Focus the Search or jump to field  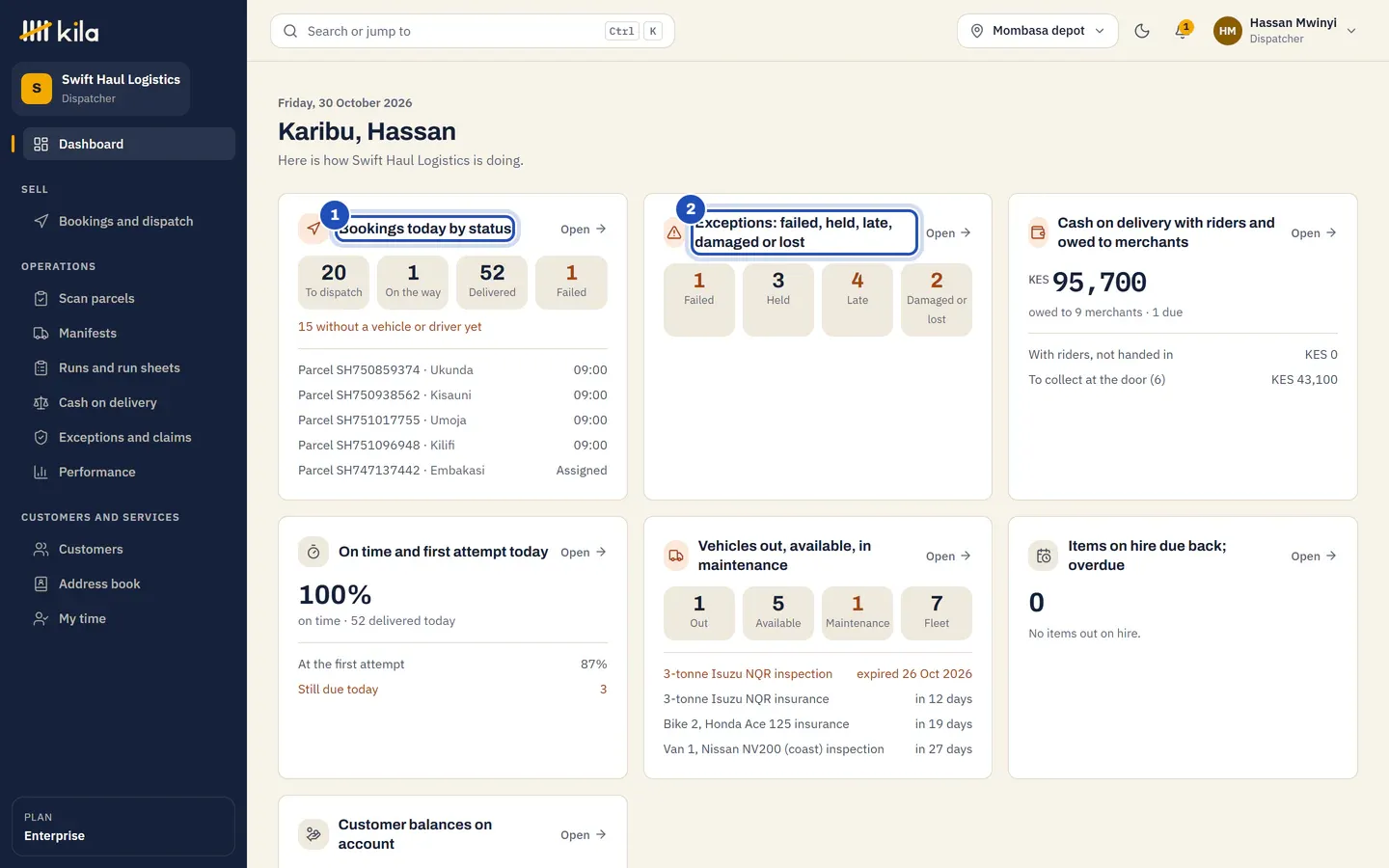tap(473, 31)
